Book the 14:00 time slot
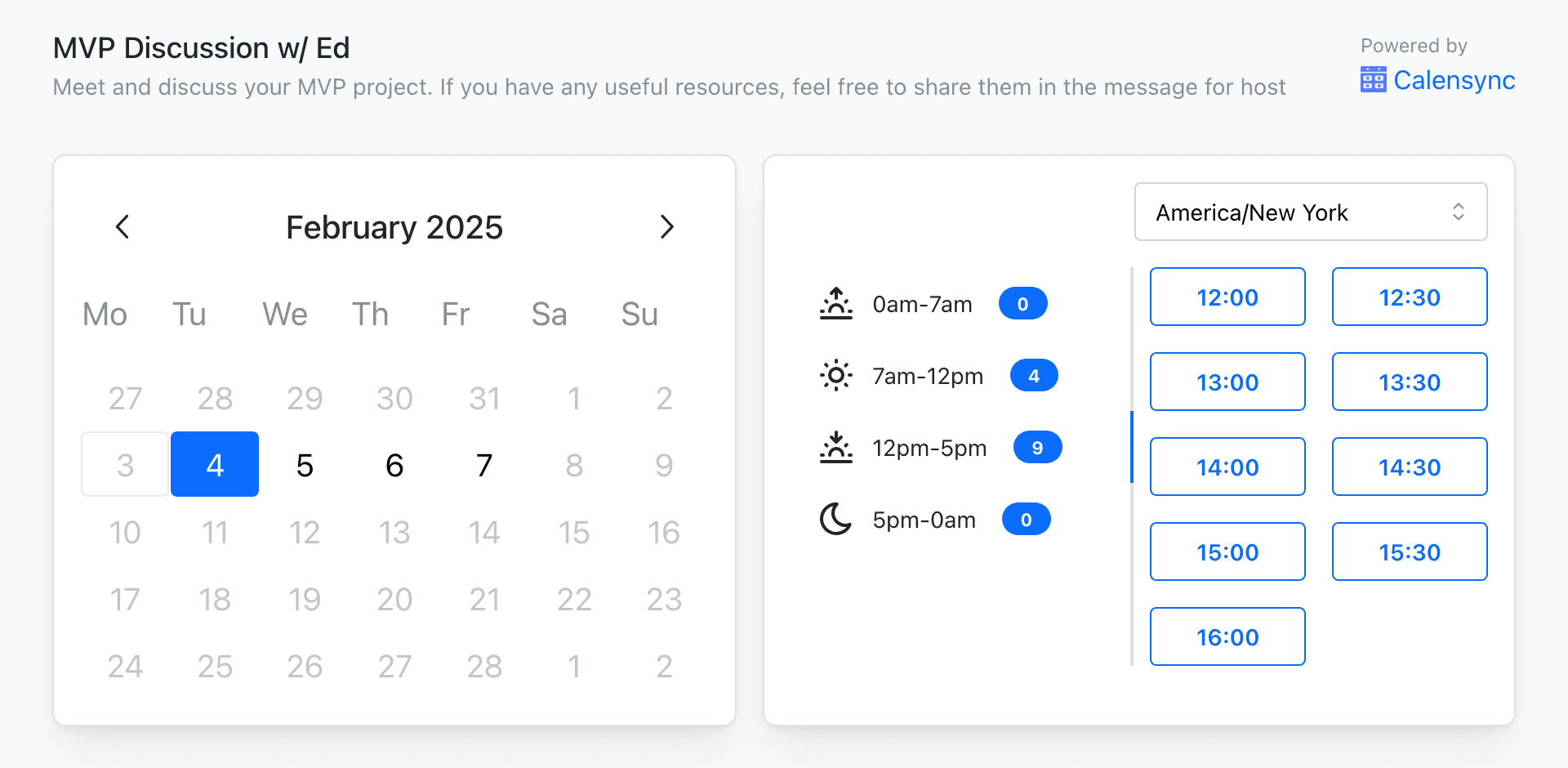Viewport: 1568px width, 768px height. (x=1227, y=467)
